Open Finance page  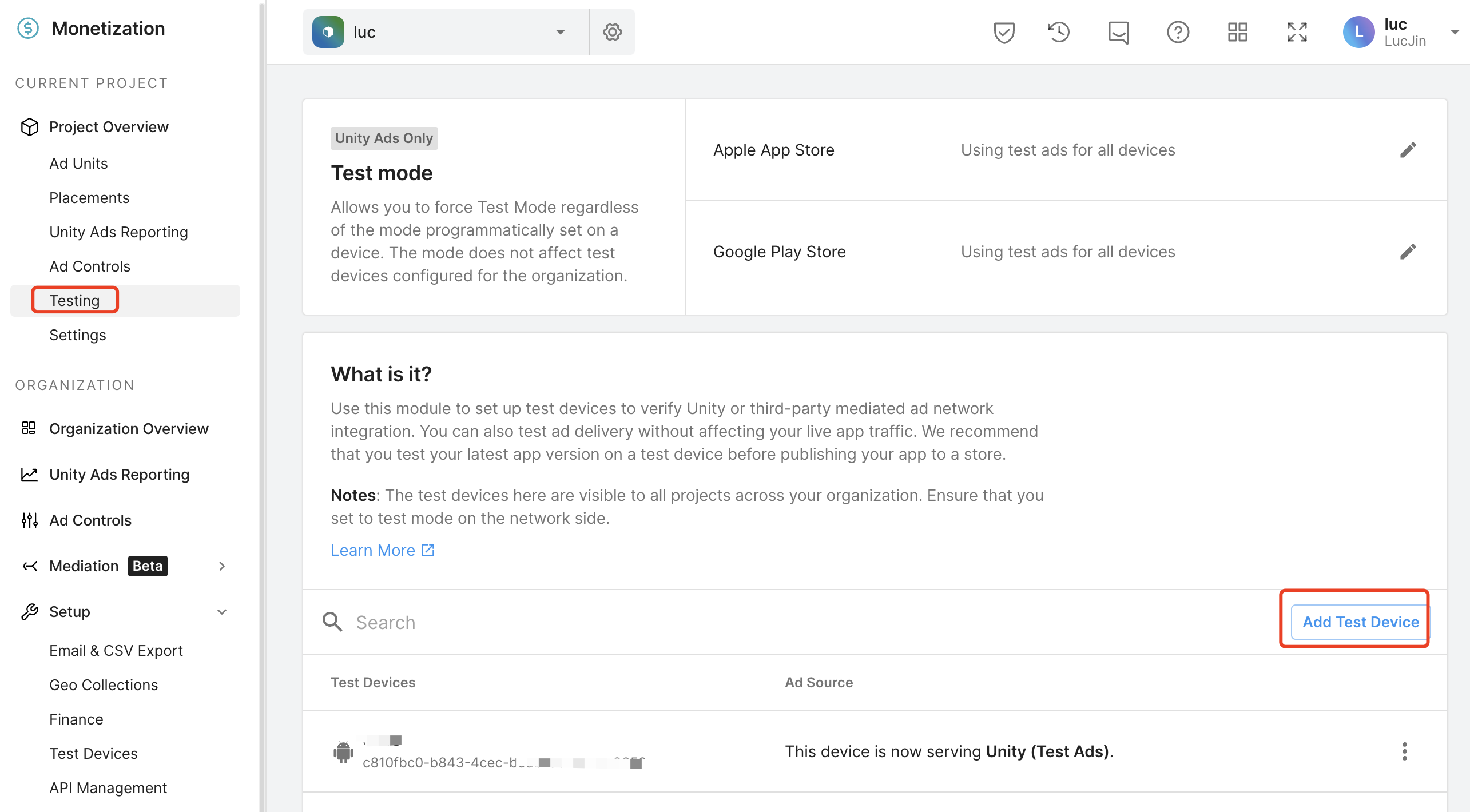tap(76, 719)
